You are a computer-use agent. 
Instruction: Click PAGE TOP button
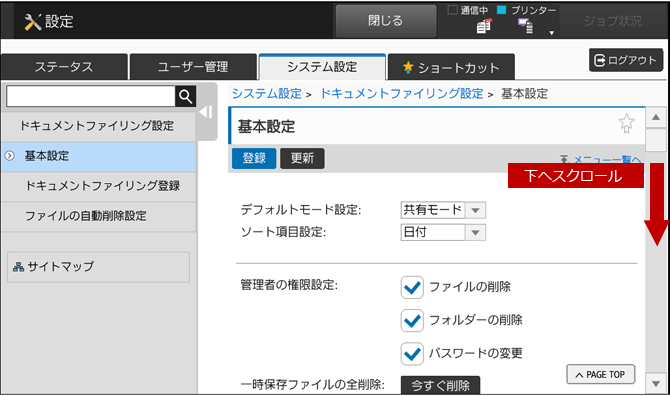click(601, 375)
